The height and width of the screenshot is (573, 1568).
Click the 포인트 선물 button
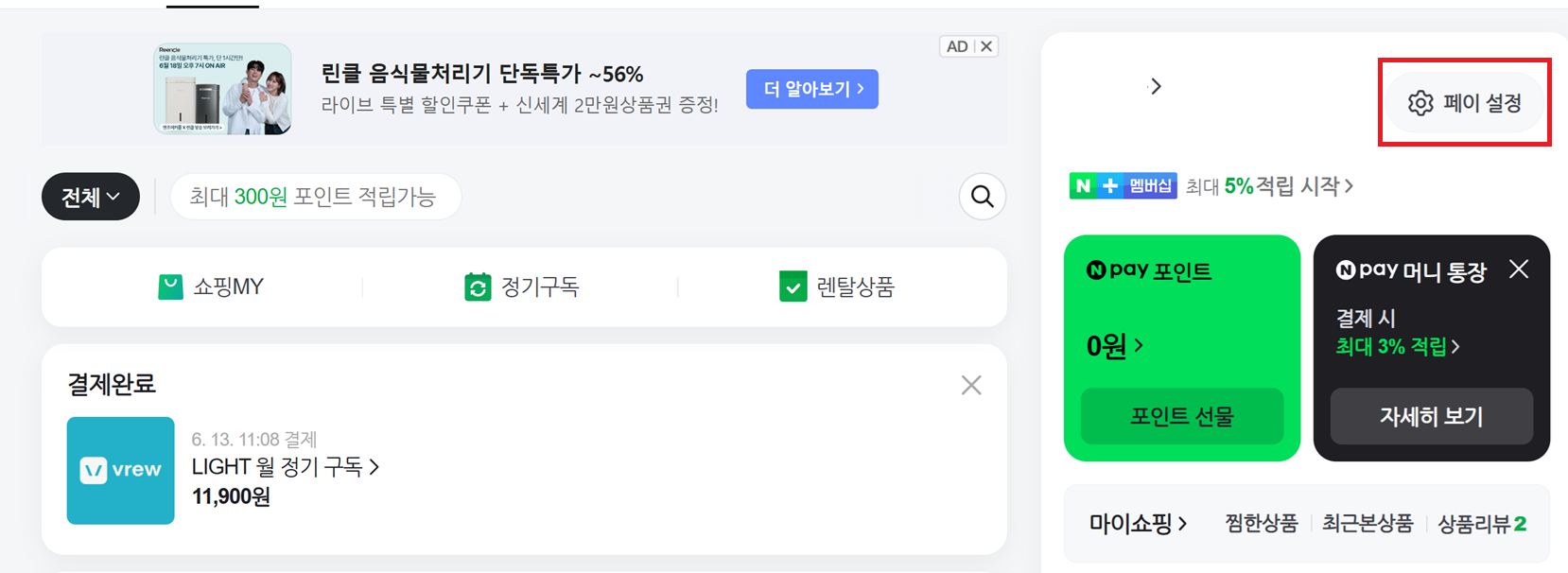click(1182, 416)
